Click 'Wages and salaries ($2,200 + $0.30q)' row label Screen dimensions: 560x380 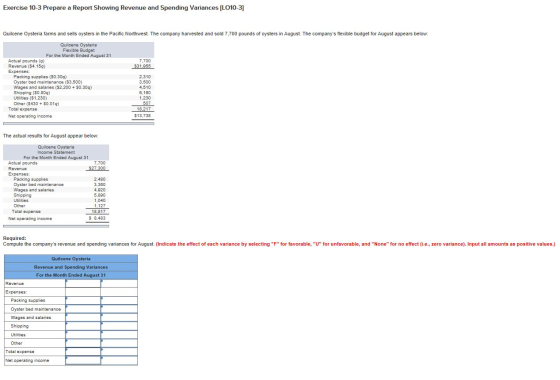tap(53, 88)
